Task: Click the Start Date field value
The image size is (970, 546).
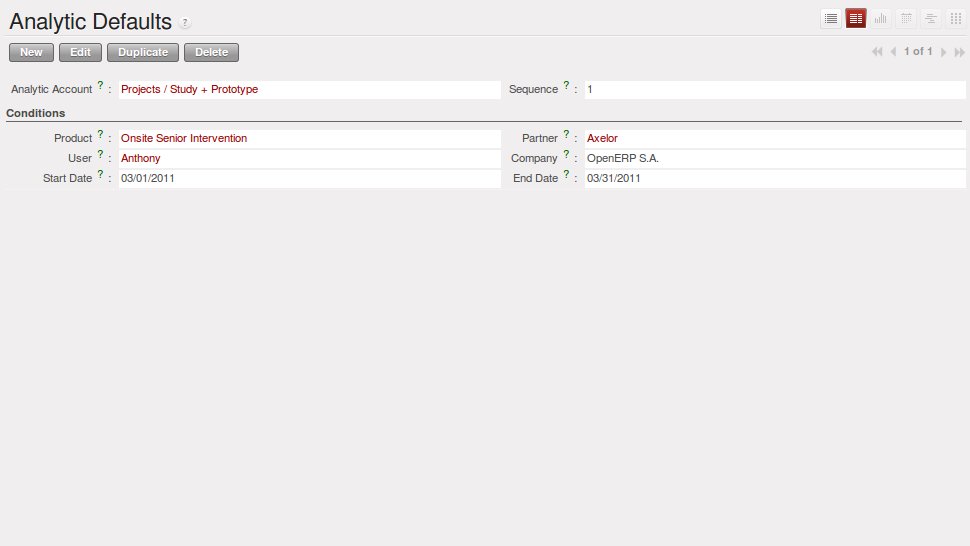Action: tap(148, 179)
